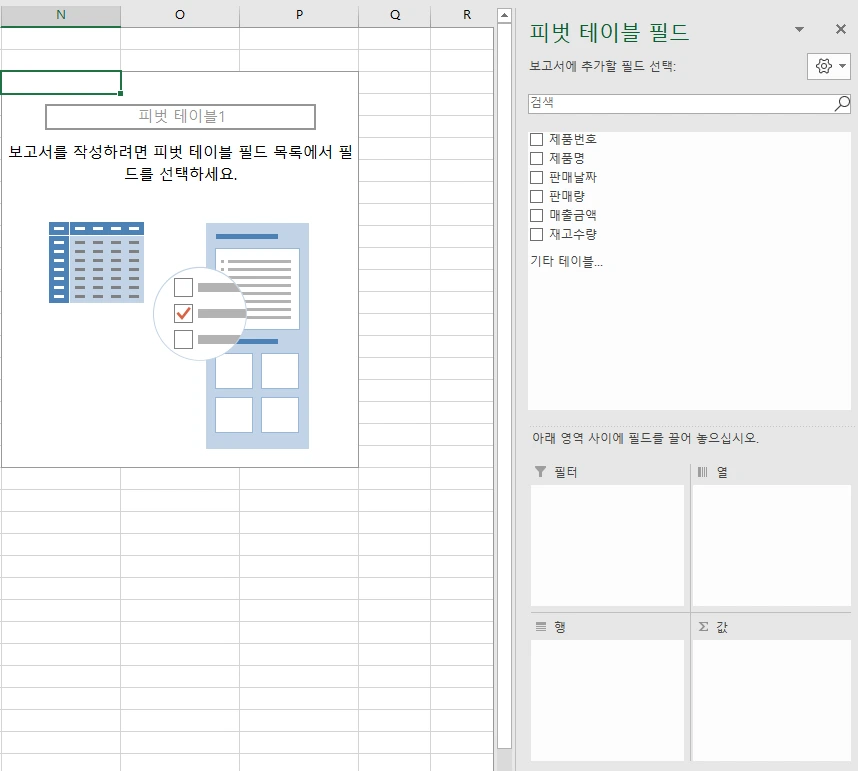Click the Σ 값 values area icon
This screenshot has height=771, width=858.
[705, 626]
